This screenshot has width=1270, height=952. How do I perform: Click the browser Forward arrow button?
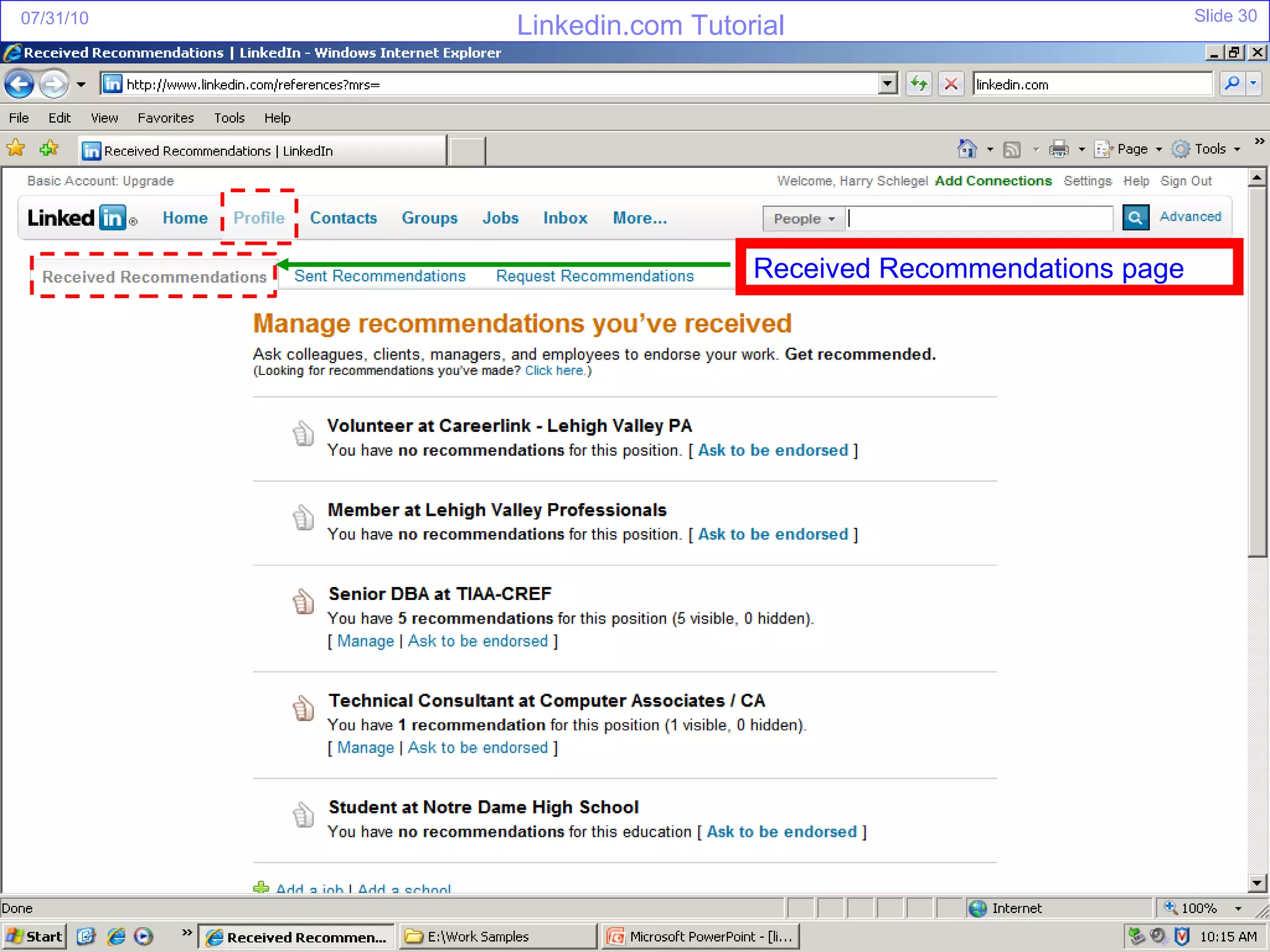[54, 84]
